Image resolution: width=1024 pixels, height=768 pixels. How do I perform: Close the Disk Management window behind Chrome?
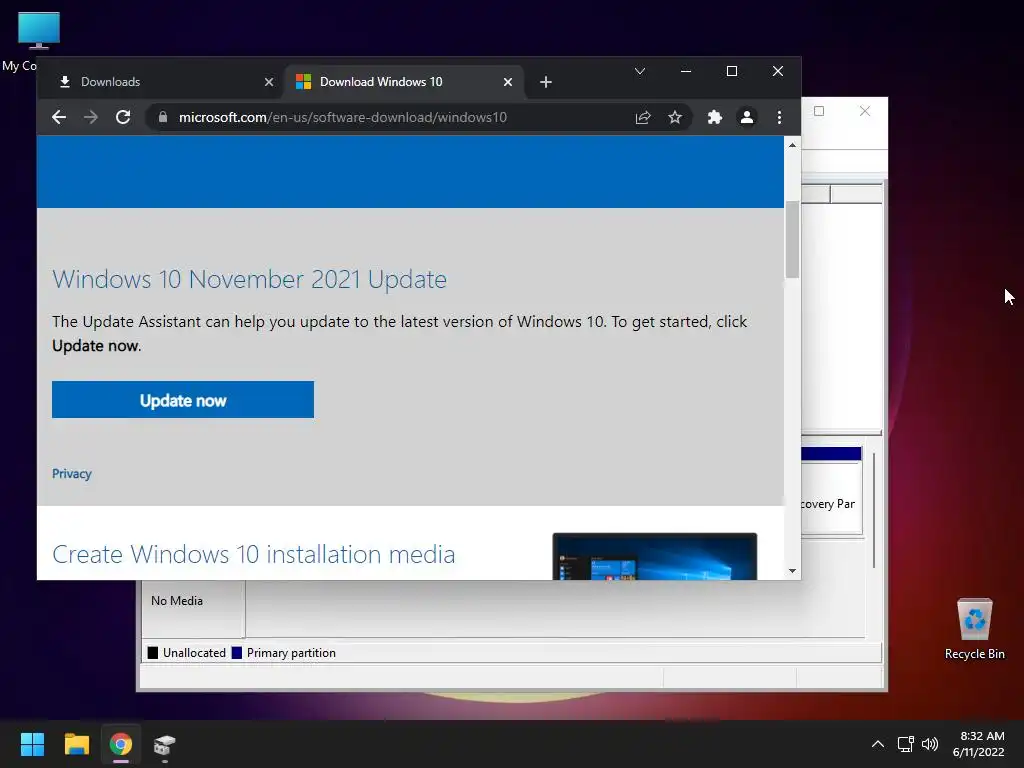[x=865, y=111]
